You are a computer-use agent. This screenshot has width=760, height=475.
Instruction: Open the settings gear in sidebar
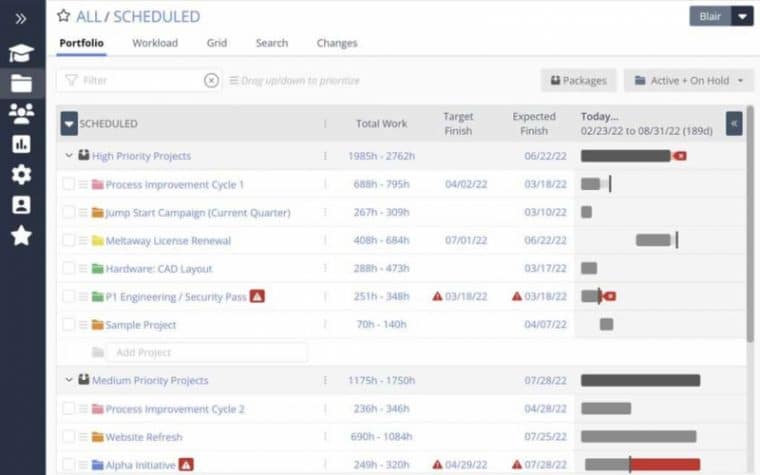coord(21,175)
